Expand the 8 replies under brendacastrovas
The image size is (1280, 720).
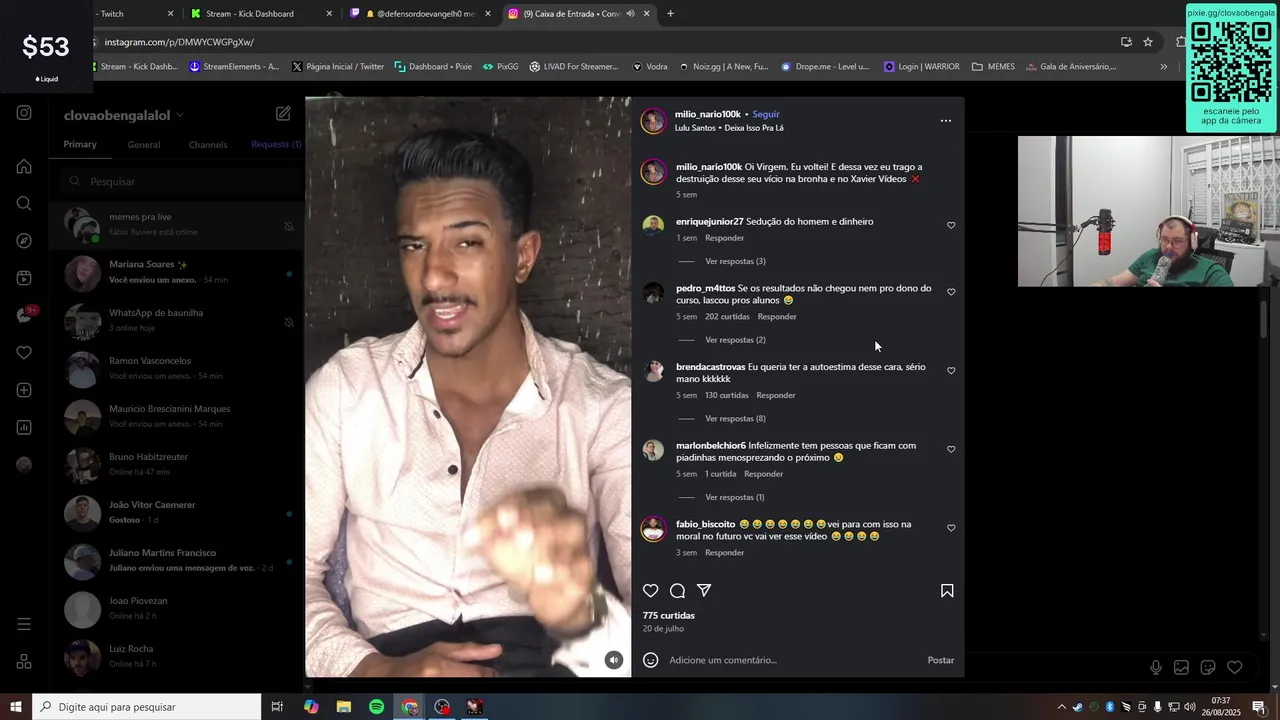(x=735, y=419)
